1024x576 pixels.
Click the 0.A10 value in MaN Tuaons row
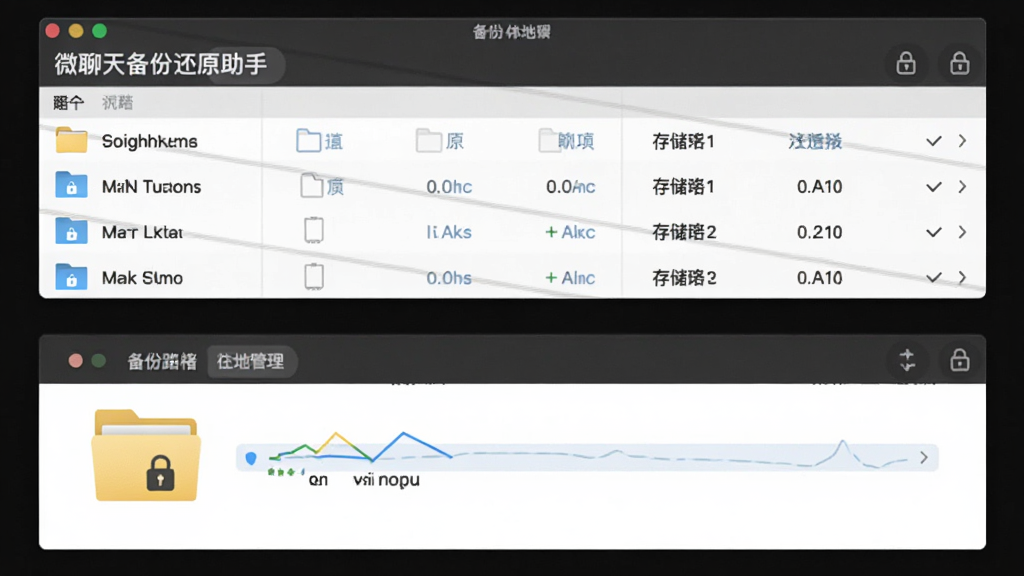(819, 187)
